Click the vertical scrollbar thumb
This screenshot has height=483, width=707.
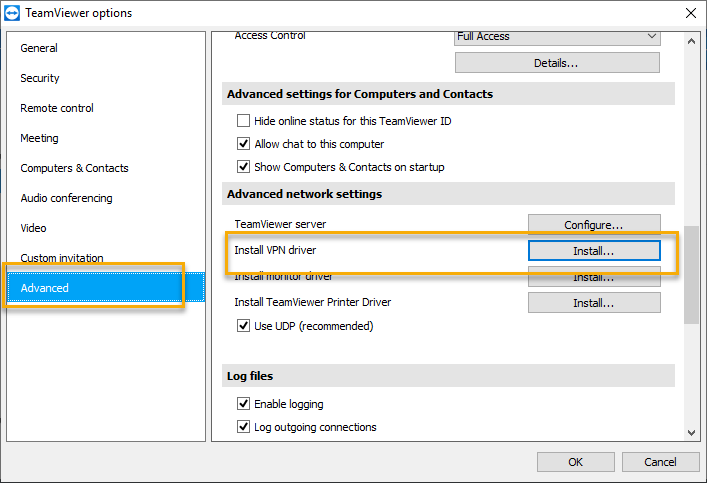click(x=691, y=274)
